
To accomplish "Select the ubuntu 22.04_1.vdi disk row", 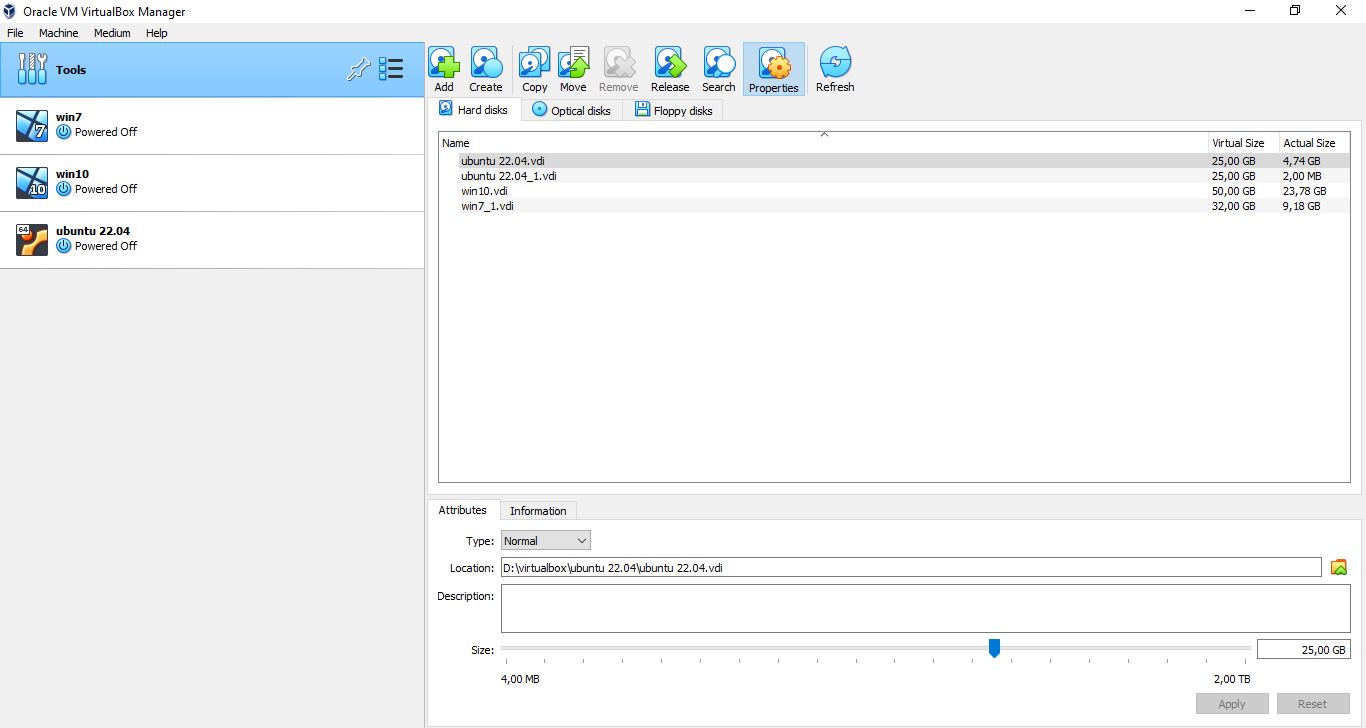I will coord(894,176).
